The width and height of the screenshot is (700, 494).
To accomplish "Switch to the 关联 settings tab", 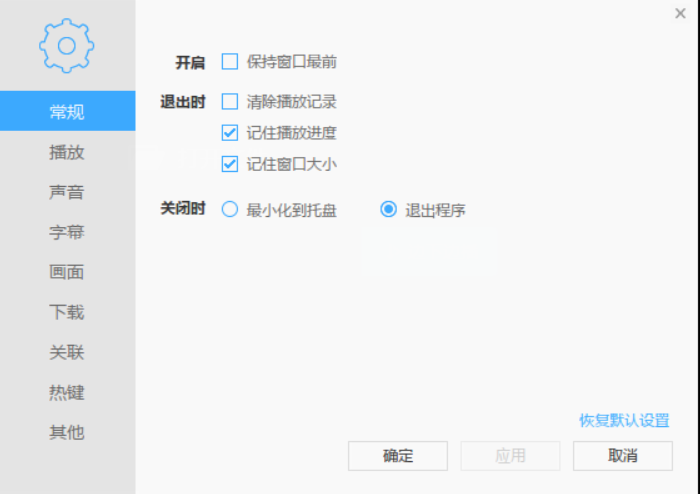I will [67, 352].
